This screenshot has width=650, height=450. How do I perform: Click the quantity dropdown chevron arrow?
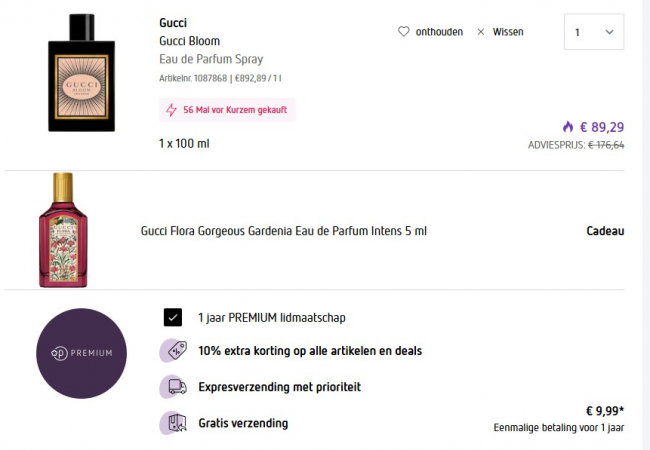point(609,32)
